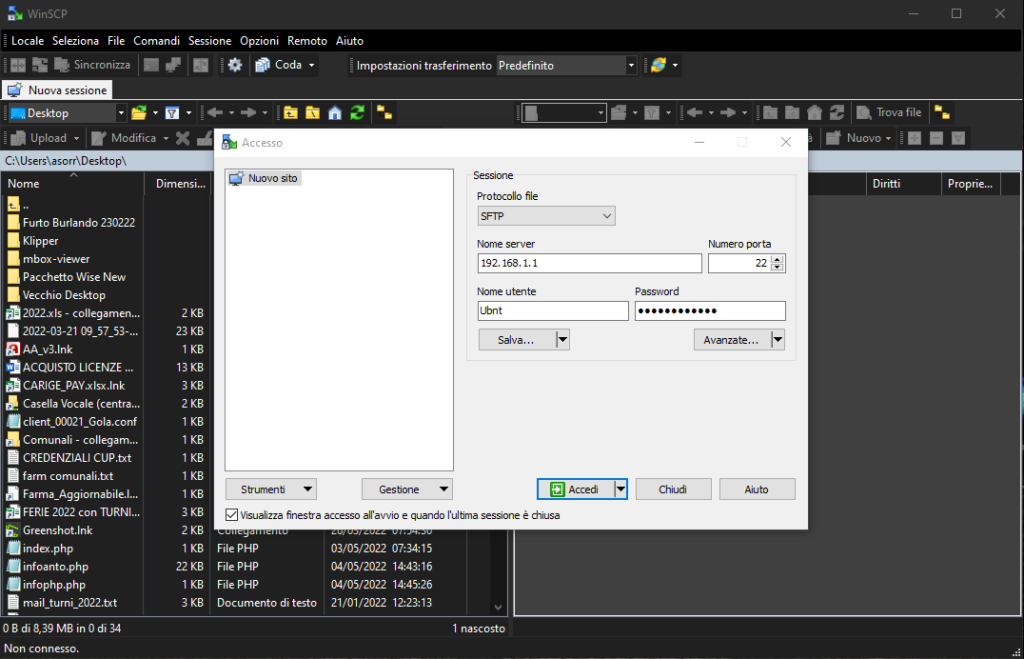Viewport: 1024px width, 659px height.
Task: Click the remote parent directory icon
Action: (770, 112)
